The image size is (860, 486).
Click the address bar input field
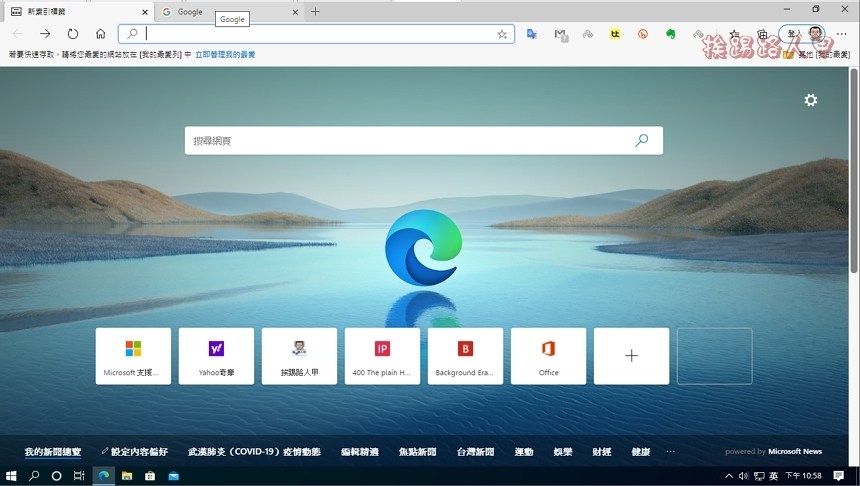tap(316, 34)
